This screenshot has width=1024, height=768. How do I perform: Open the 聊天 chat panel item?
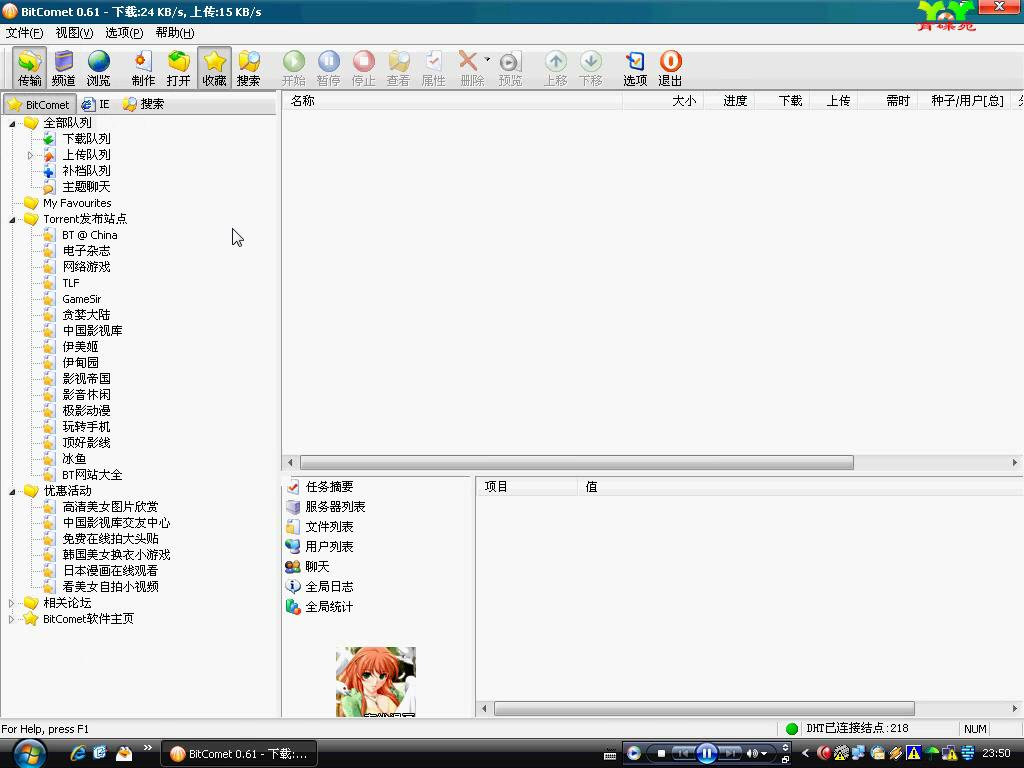317,567
